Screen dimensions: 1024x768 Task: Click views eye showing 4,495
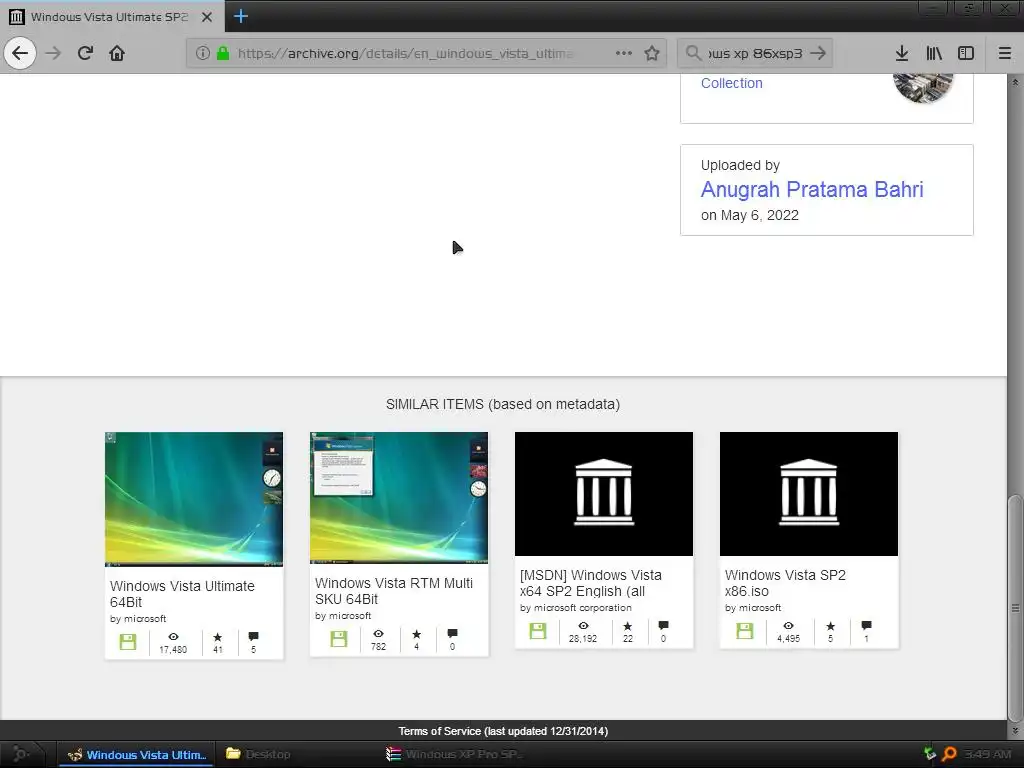point(788,626)
